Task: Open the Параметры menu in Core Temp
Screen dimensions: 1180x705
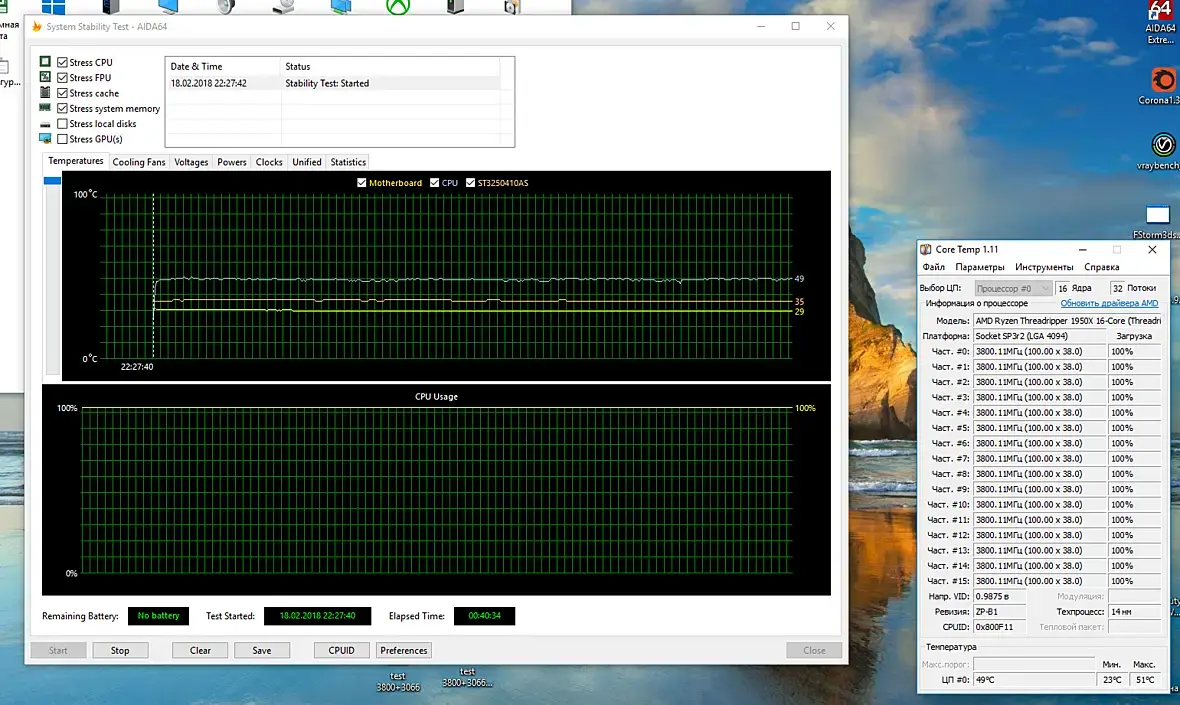Action: coord(980,267)
